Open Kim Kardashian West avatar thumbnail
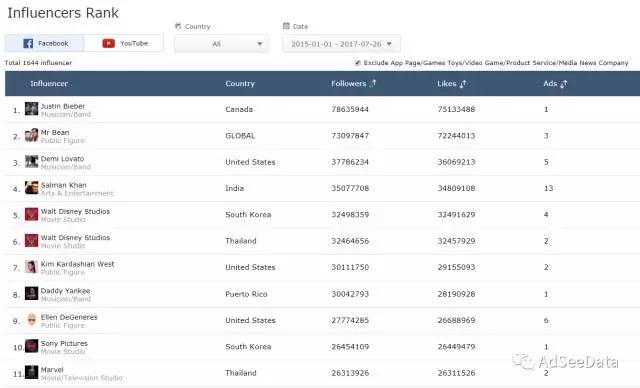Viewport: 640px width, 388px height. coord(31,267)
